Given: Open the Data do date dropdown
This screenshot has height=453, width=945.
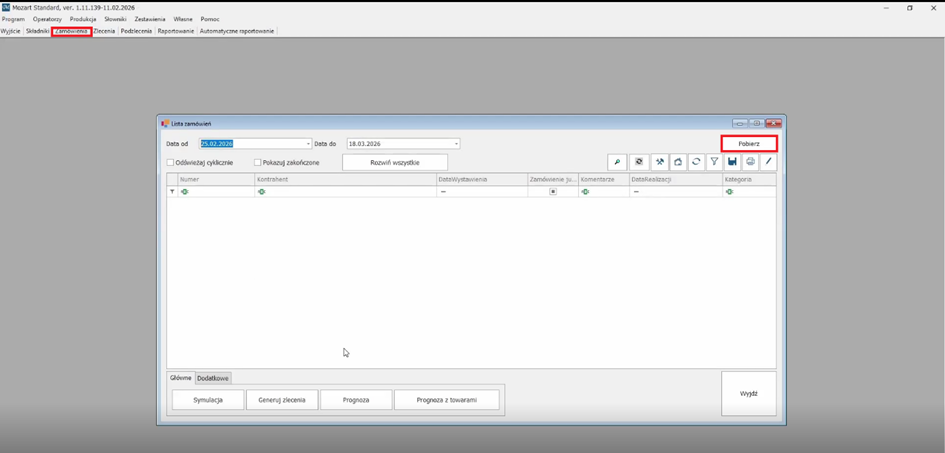Looking at the screenshot, I should click(x=456, y=144).
